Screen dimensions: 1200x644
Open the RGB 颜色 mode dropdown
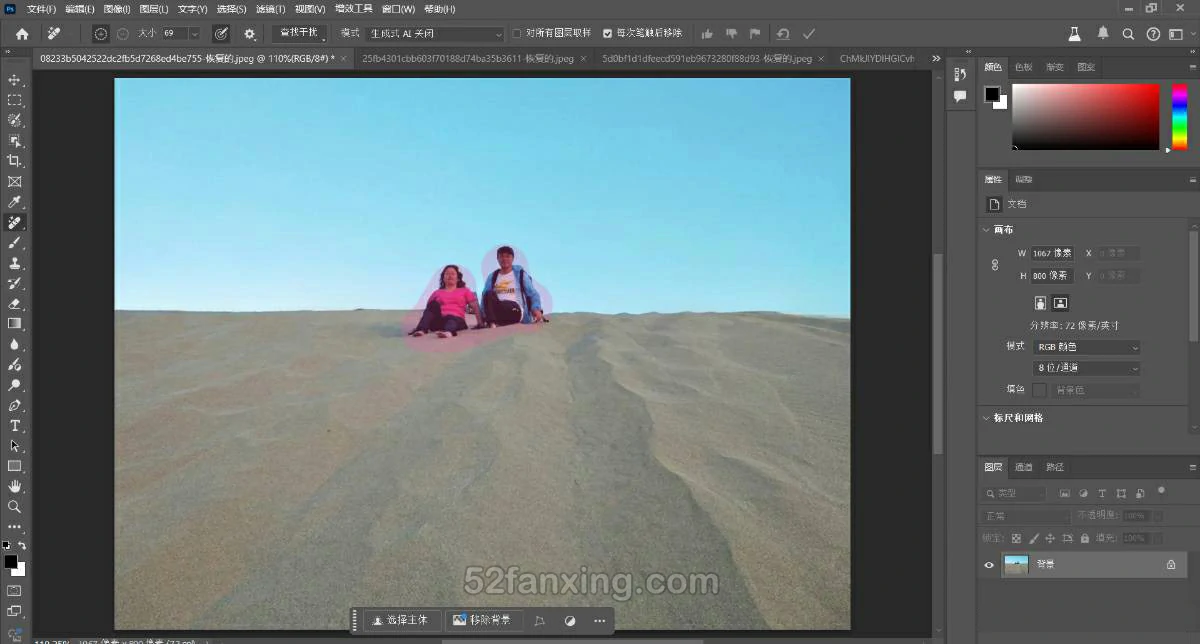click(1087, 347)
